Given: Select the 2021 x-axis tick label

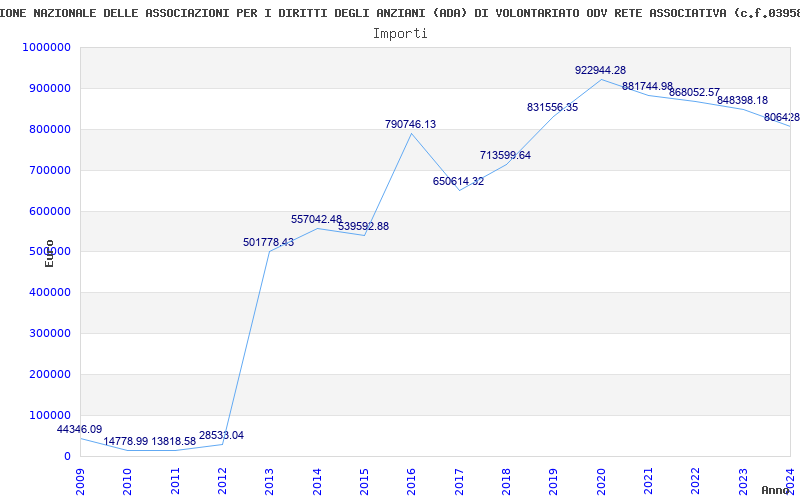Looking at the screenshot, I should tap(648, 482).
